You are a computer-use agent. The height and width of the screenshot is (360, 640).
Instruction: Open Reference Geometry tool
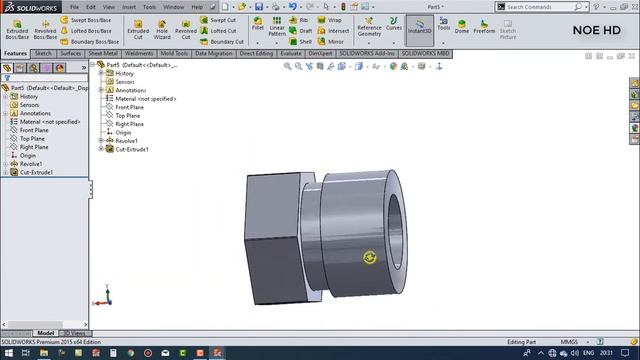[369, 27]
